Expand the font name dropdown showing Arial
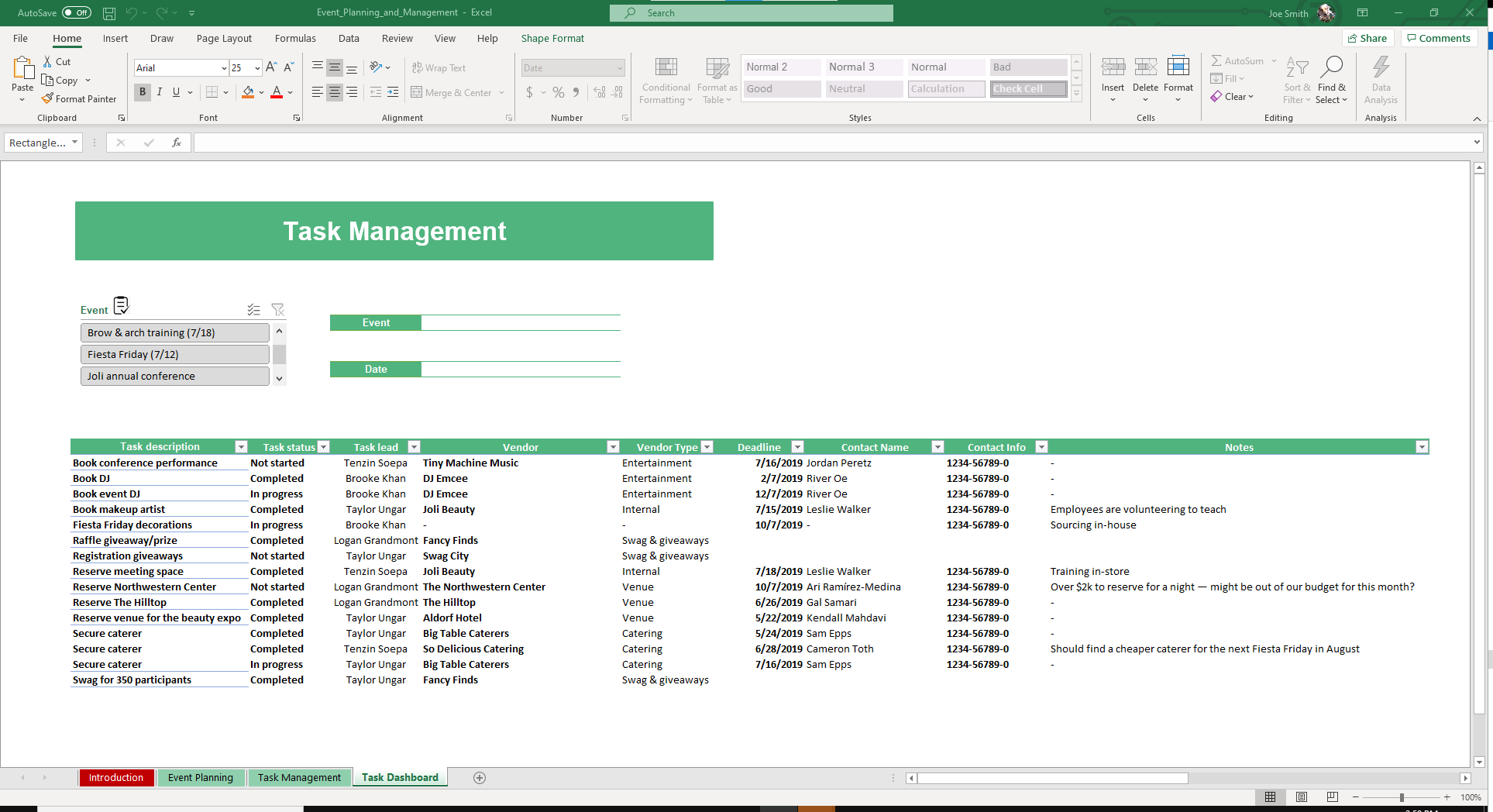1493x812 pixels. 224,68
